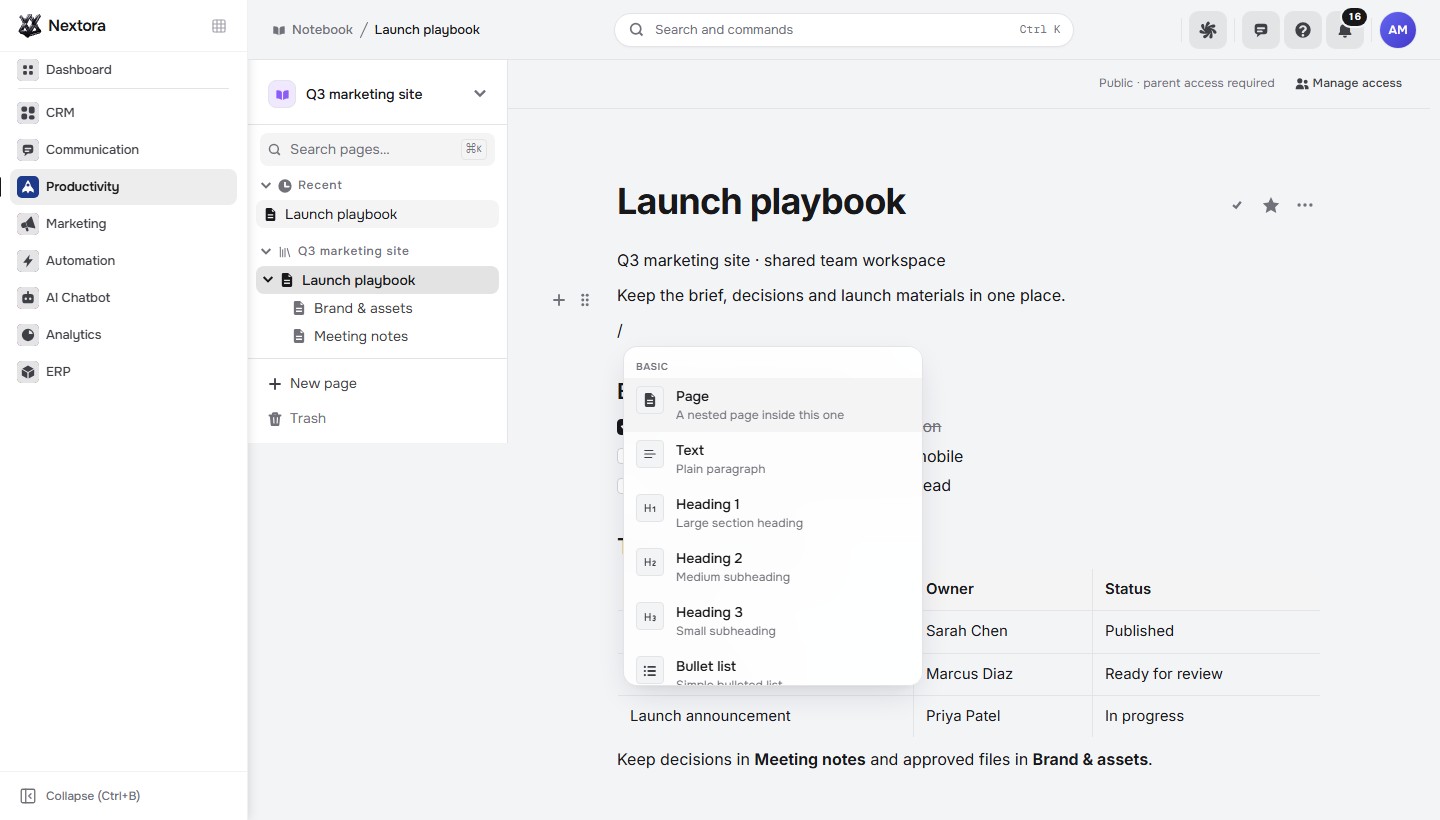Open the three-dot page options menu
Image resolution: width=1440 pixels, height=820 pixels.
click(x=1305, y=205)
